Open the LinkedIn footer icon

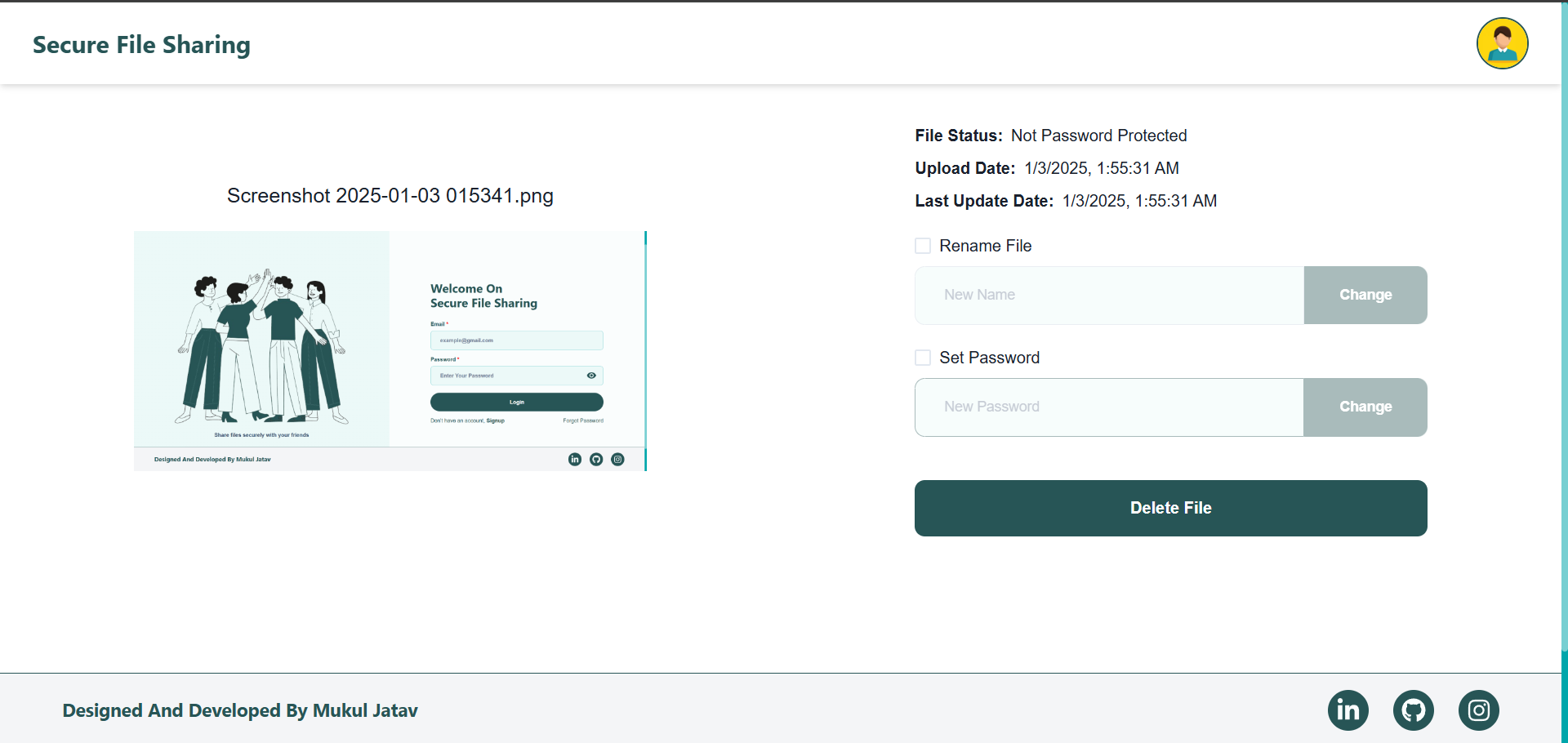1347,710
